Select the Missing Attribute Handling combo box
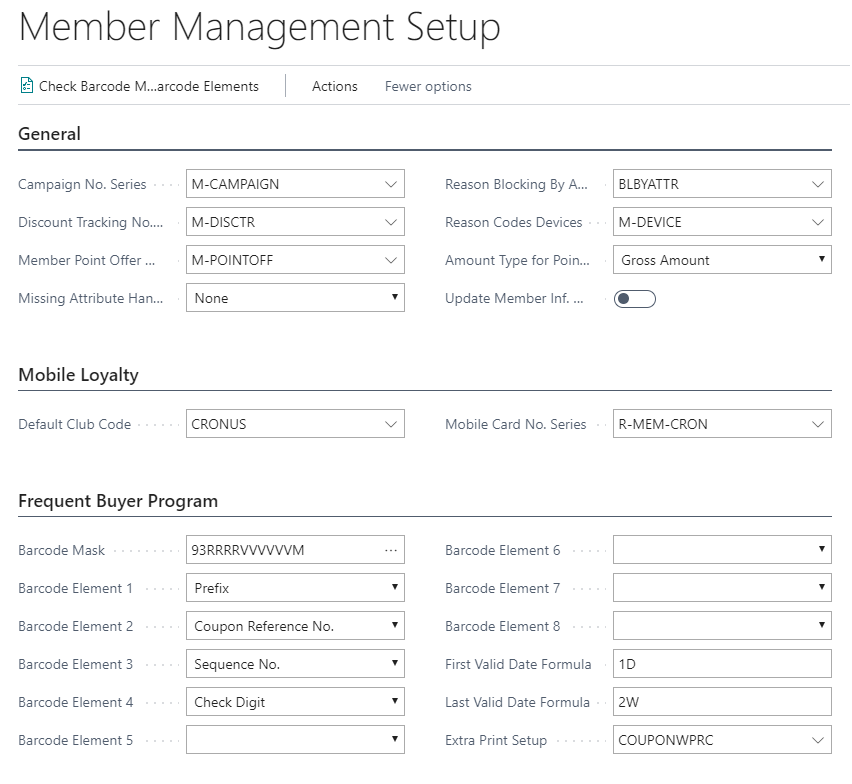Viewport: 852px width, 784px height. point(295,298)
